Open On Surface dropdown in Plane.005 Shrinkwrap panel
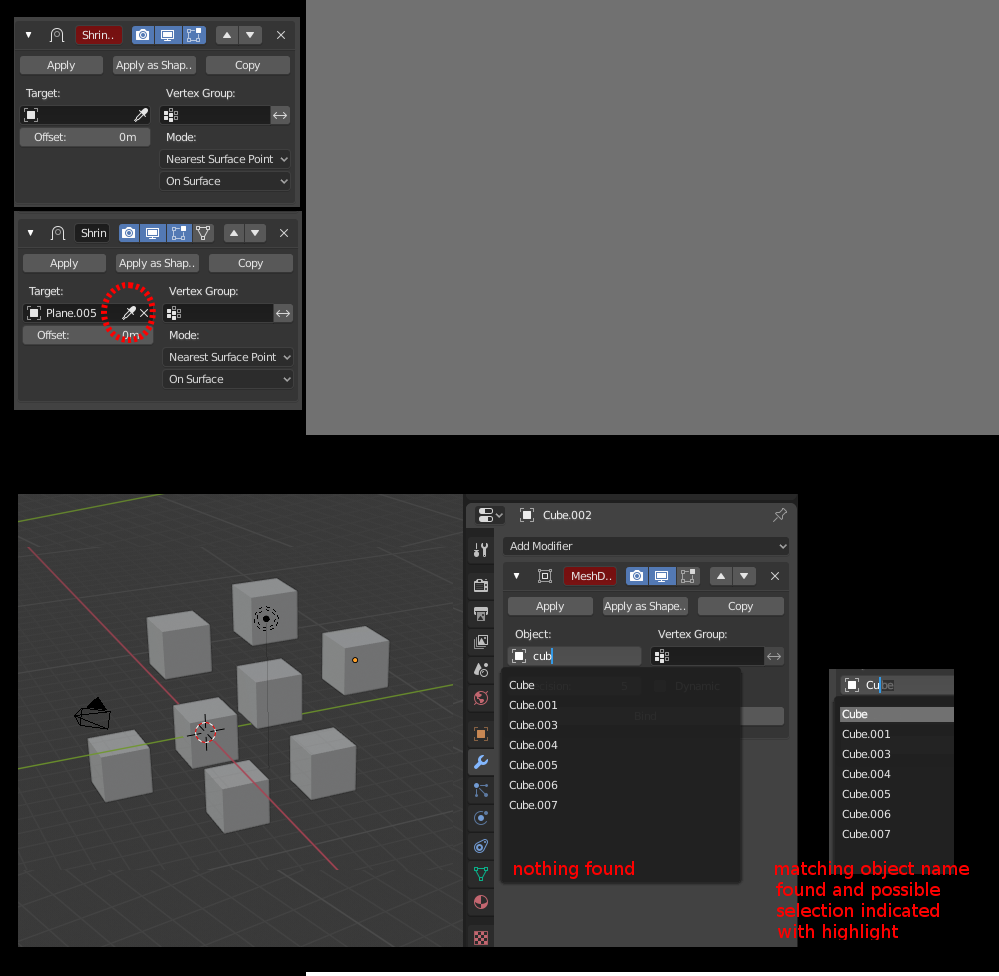The height and width of the screenshot is (976, 999). tap(227, 379)
